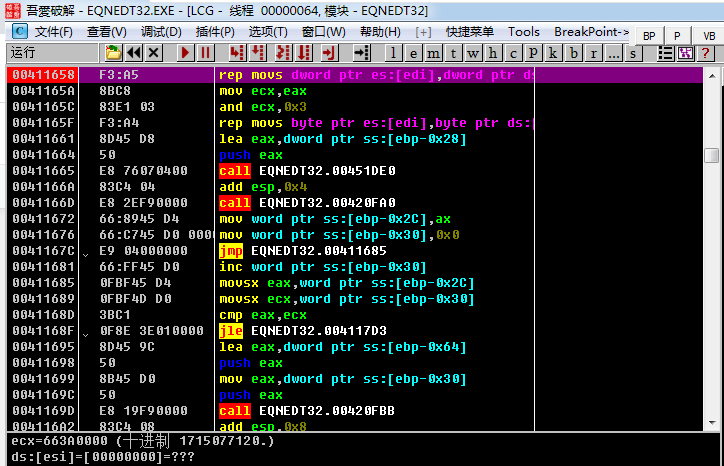Open the Tools menu
The height and width of the screenshot is (466, 724).
pyautogui.click(x=524, y=32)
